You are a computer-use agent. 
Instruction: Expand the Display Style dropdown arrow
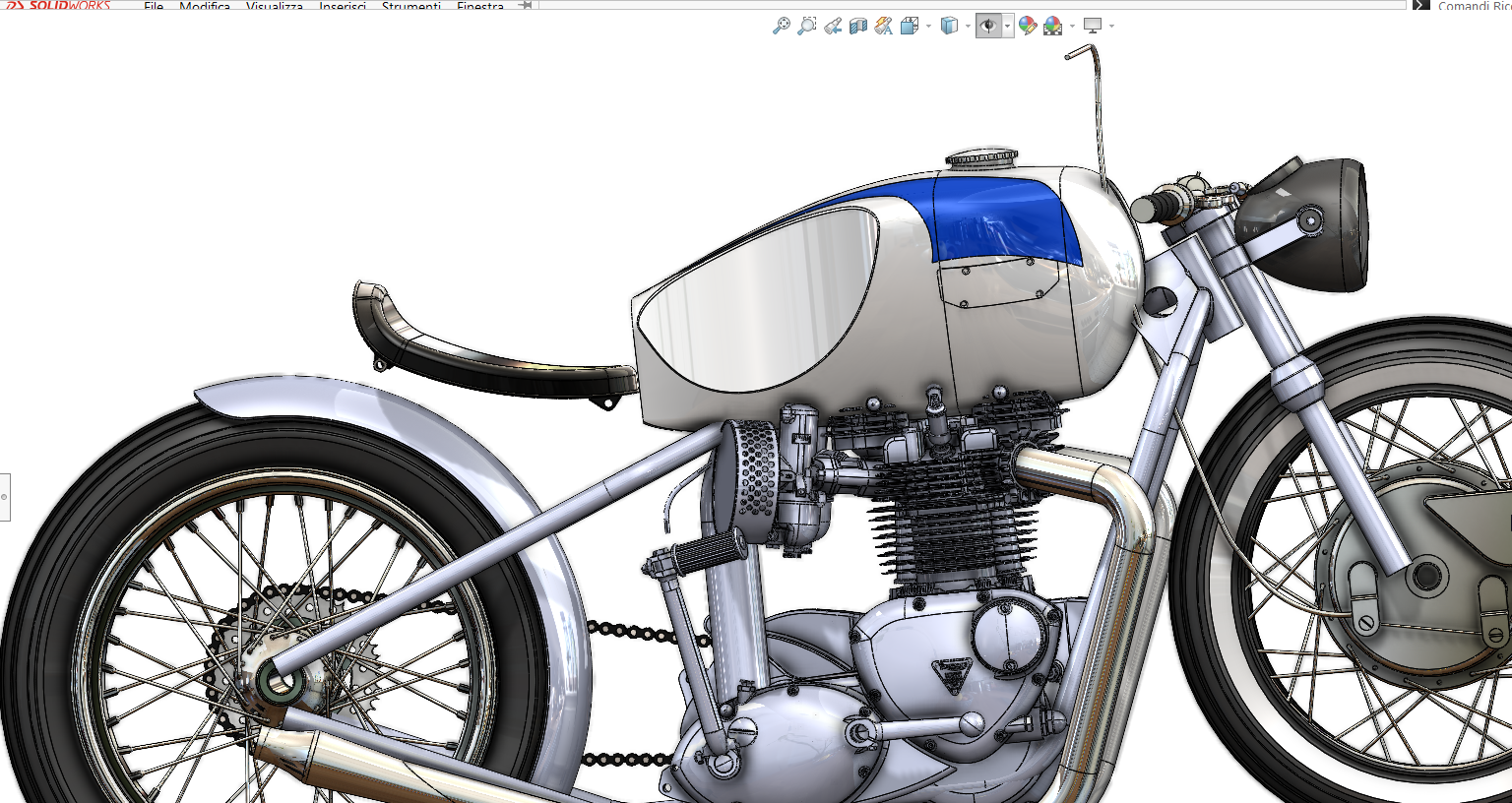click(x=968, y=27)
